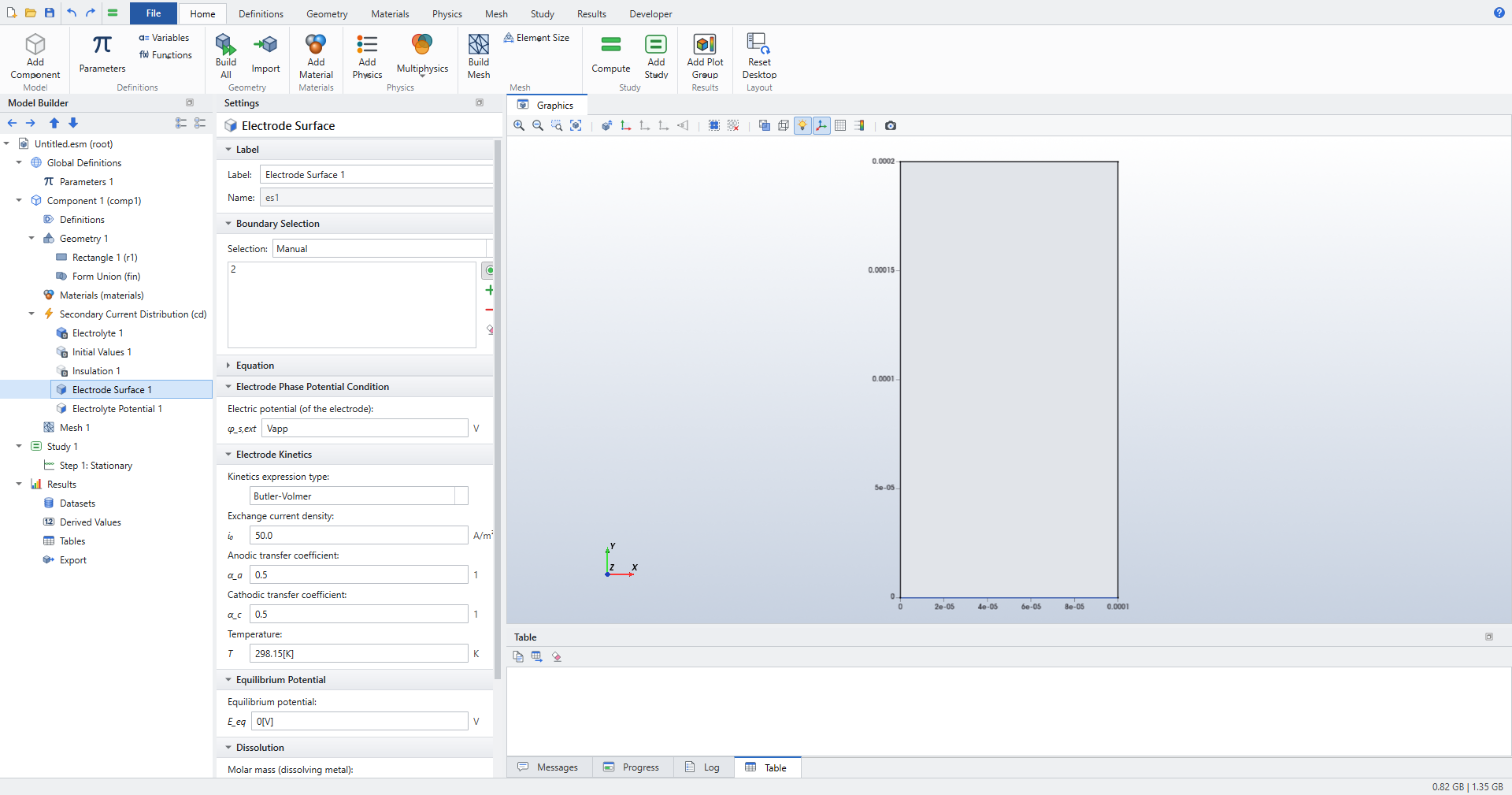Screen dimensions: 1512x795
Task: Click the Add Component icon
Action: [35, 56]
